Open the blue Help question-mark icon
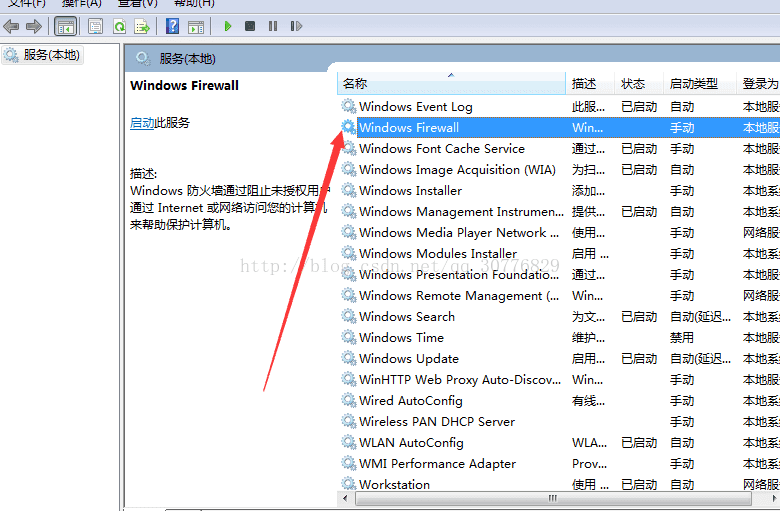 172,26
